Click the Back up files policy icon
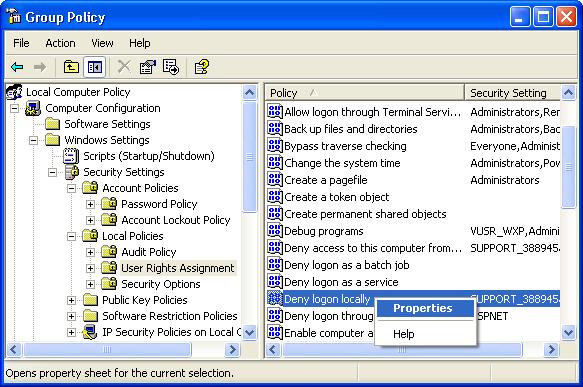The width and height of the screenshot is (583, 387). 275,129
